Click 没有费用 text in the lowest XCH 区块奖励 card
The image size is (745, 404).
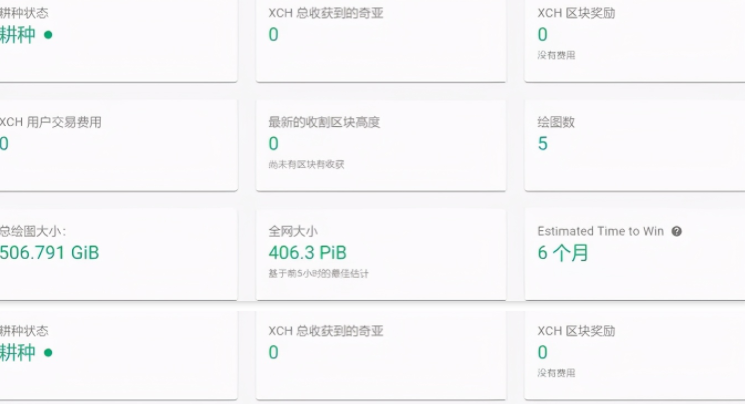[x=556, y=372]
